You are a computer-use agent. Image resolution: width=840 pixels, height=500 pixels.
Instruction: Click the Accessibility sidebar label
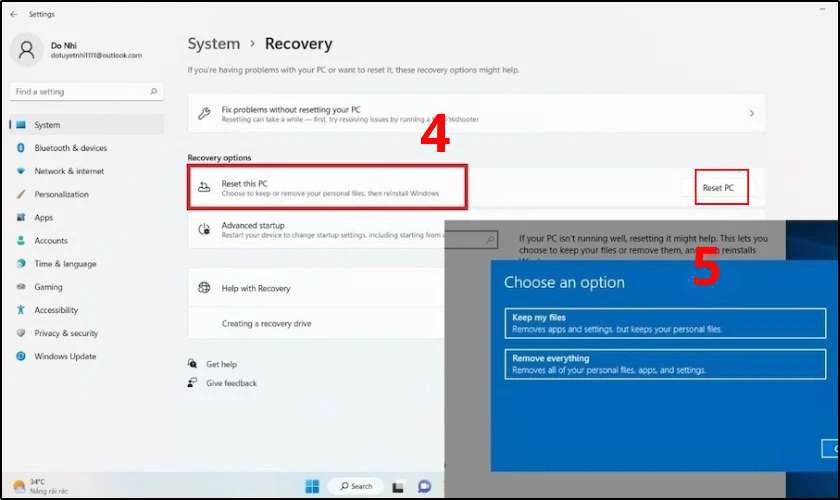(56, 310)
